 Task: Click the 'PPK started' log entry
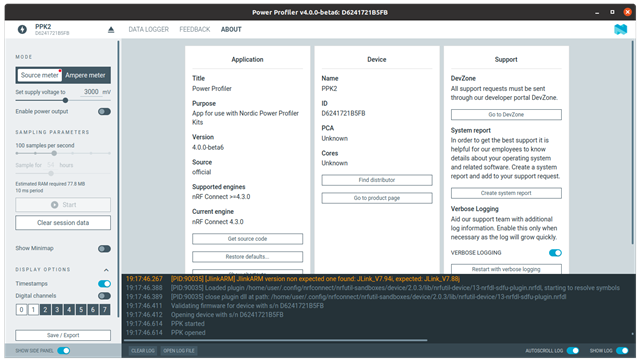pos(188,324)
